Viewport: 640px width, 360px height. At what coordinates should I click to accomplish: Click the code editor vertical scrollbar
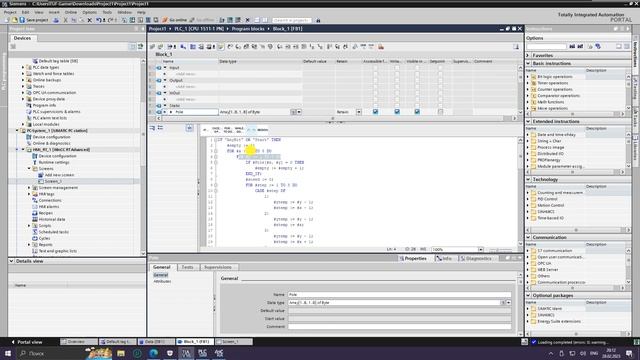(520, 192)
